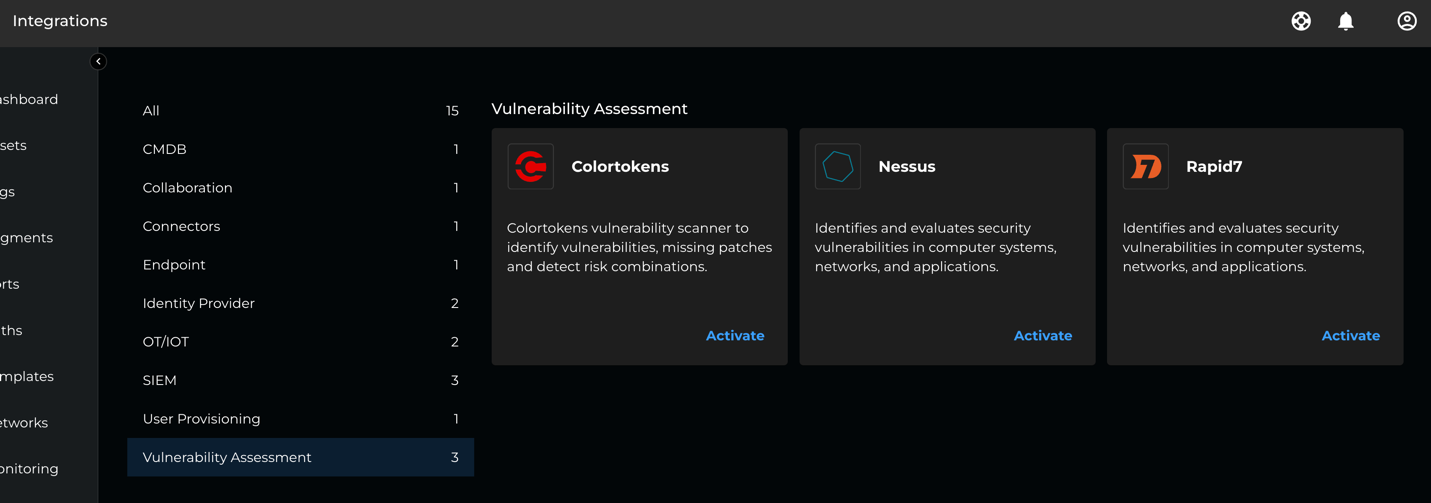Open the user profile icon

(x=1406, y=21)
